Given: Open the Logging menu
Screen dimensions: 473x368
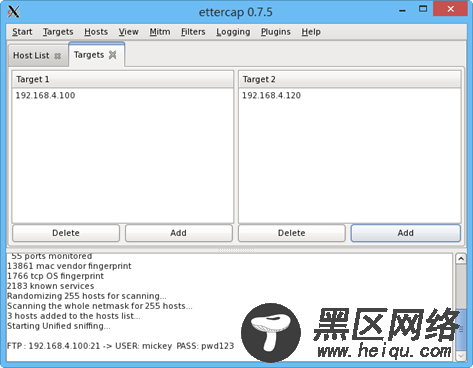Looking at the screenshot, I should 233,32.
